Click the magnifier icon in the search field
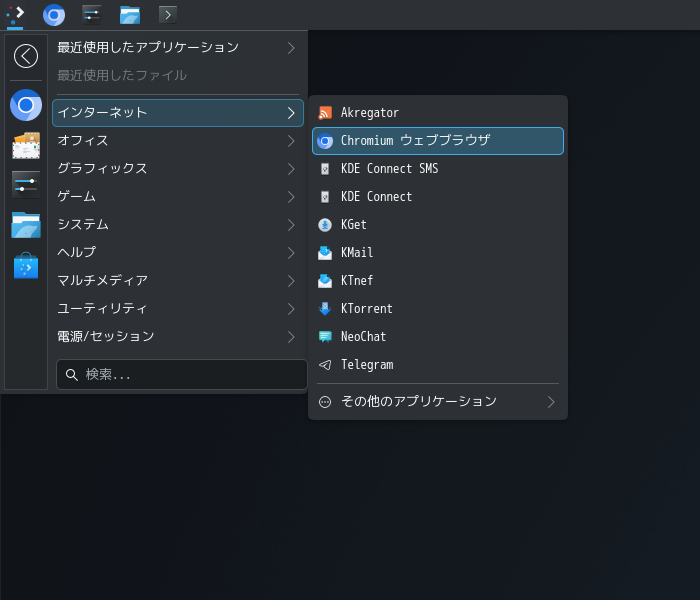This screenshot has width=700, height=600. (72, 375)
